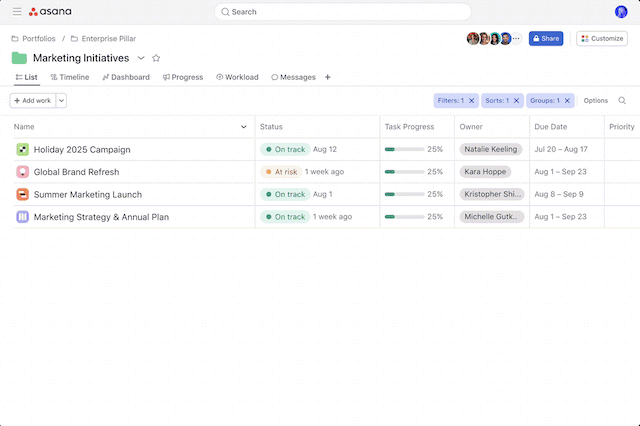Click the Holiday 2025 Campaign progress bar
The width and height of the screenshot is (640, 426).
pos(403,149)
